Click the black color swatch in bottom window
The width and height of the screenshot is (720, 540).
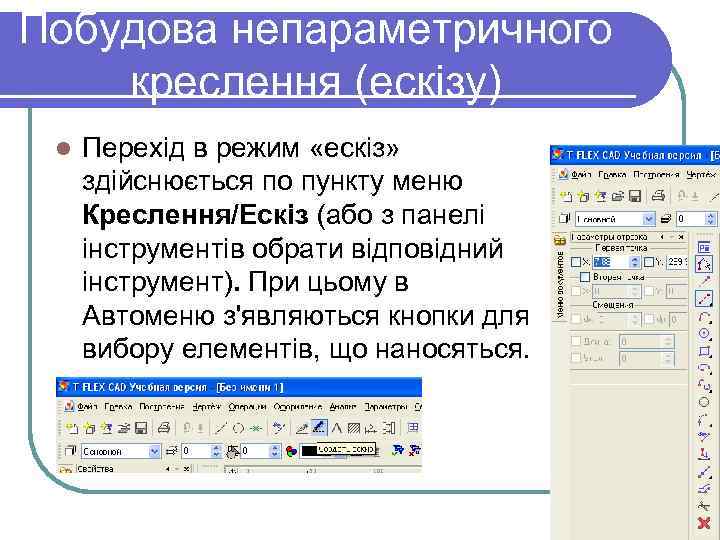(x=309, y=451)
